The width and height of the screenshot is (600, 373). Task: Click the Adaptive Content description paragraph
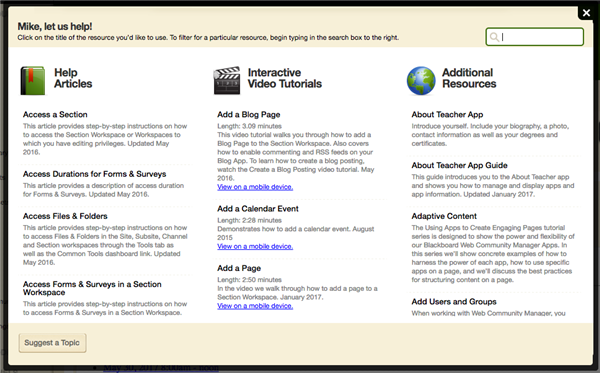tap(493, 254)
